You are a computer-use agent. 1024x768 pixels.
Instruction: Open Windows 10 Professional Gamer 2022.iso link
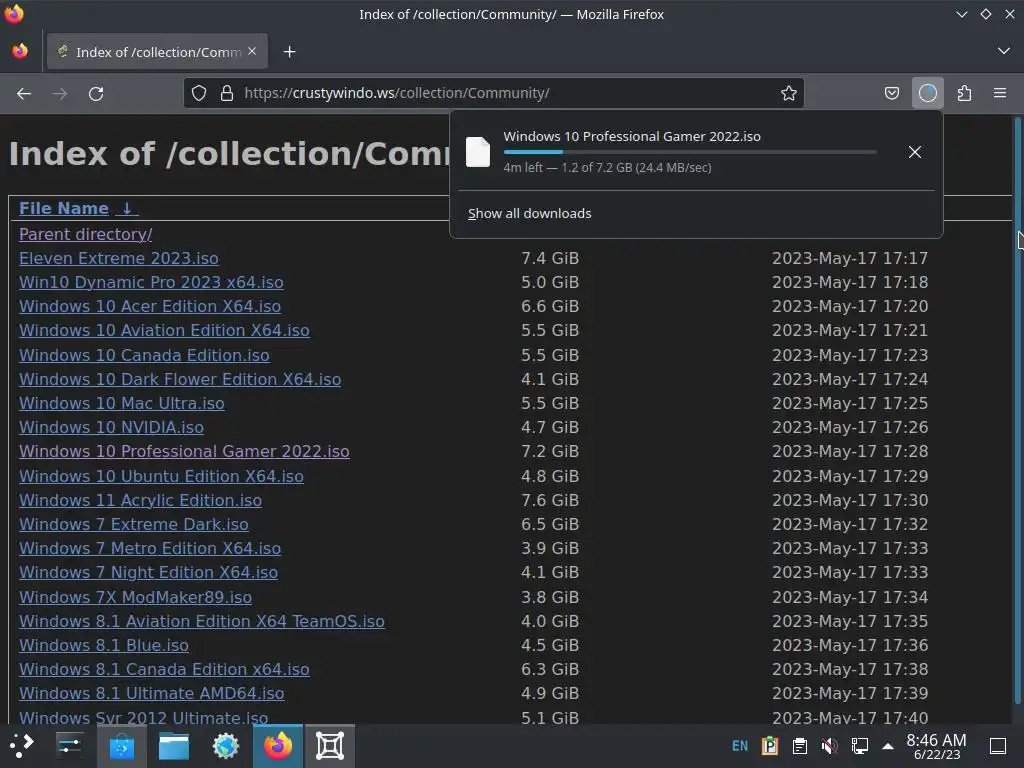184,451
